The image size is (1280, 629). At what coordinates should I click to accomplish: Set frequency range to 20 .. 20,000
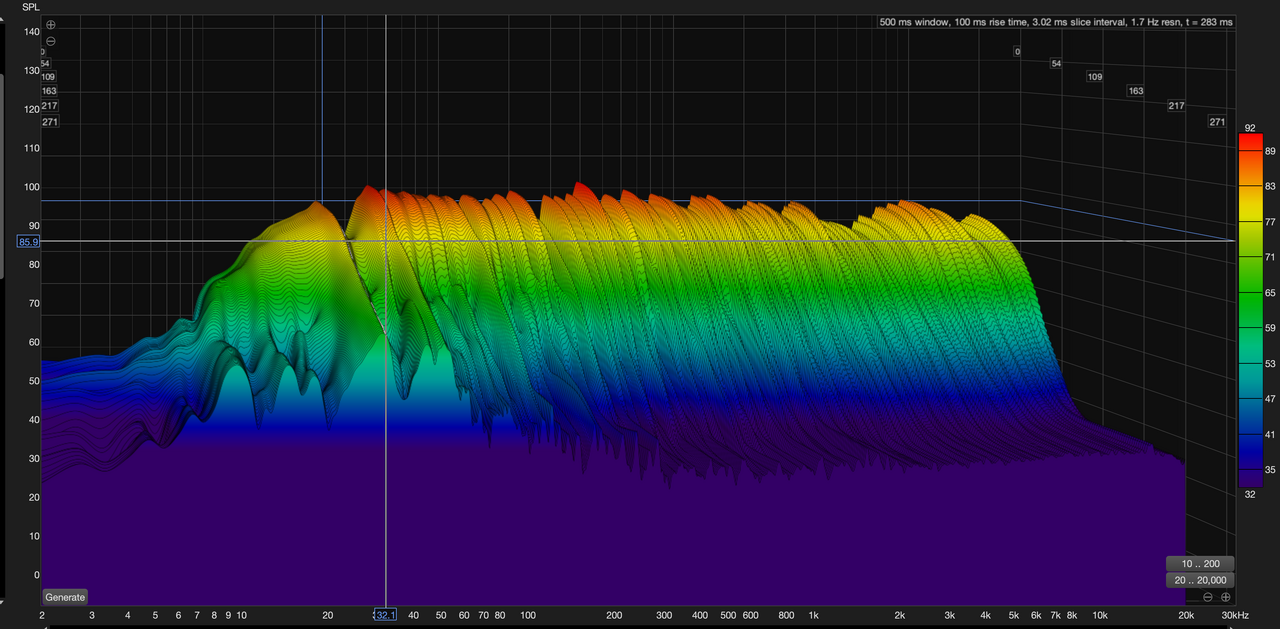(1200, 580)
